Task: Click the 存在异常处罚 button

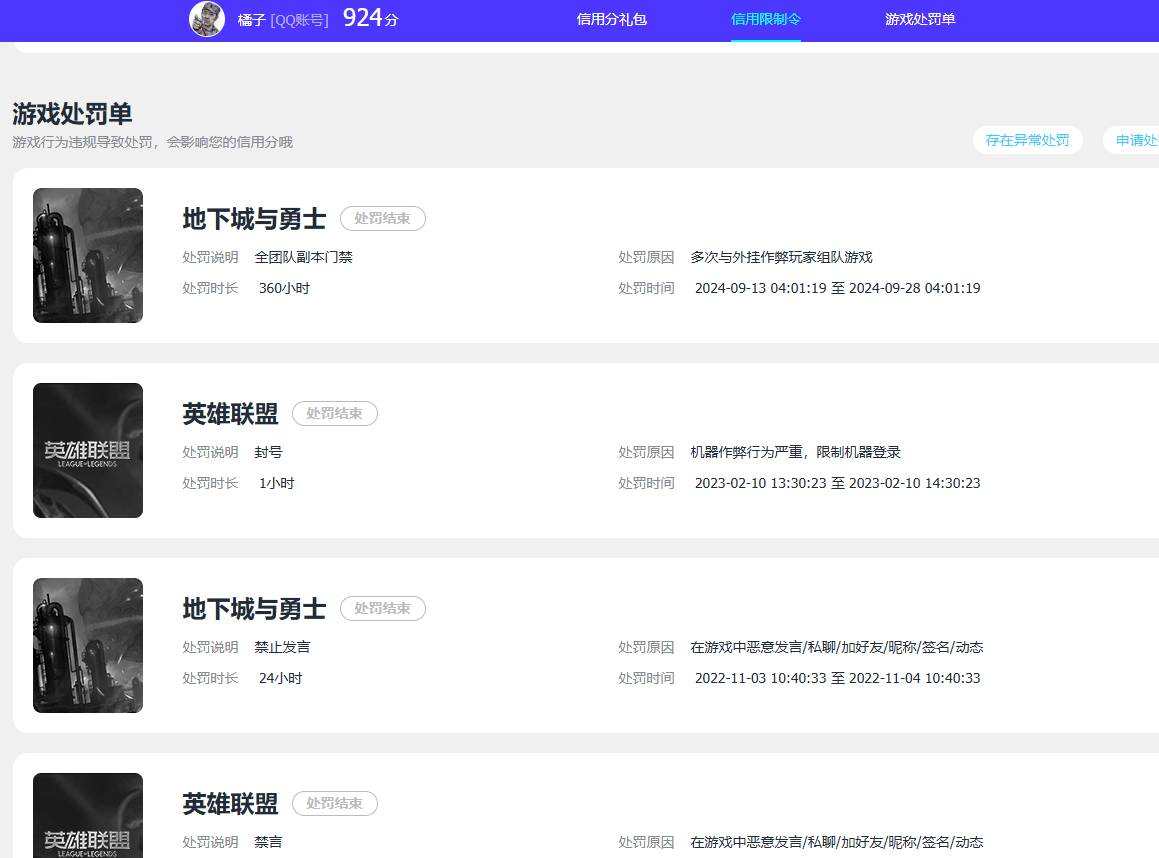Action: click(1027, 140)
